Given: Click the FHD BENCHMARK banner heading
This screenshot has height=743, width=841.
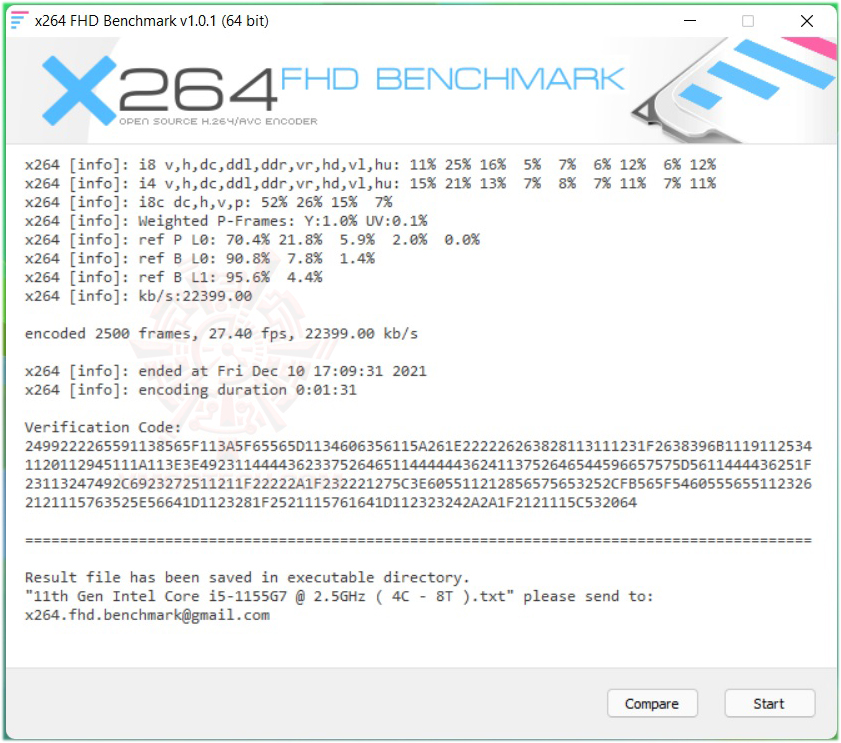Looking at the screenshot, I should 452,79.
